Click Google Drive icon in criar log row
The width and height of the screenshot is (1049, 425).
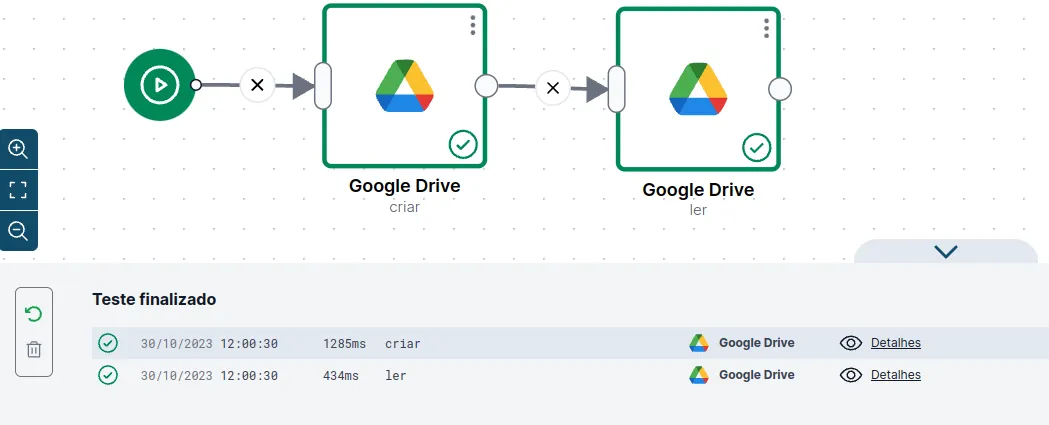pyautogui.click(x=698, y=343)
